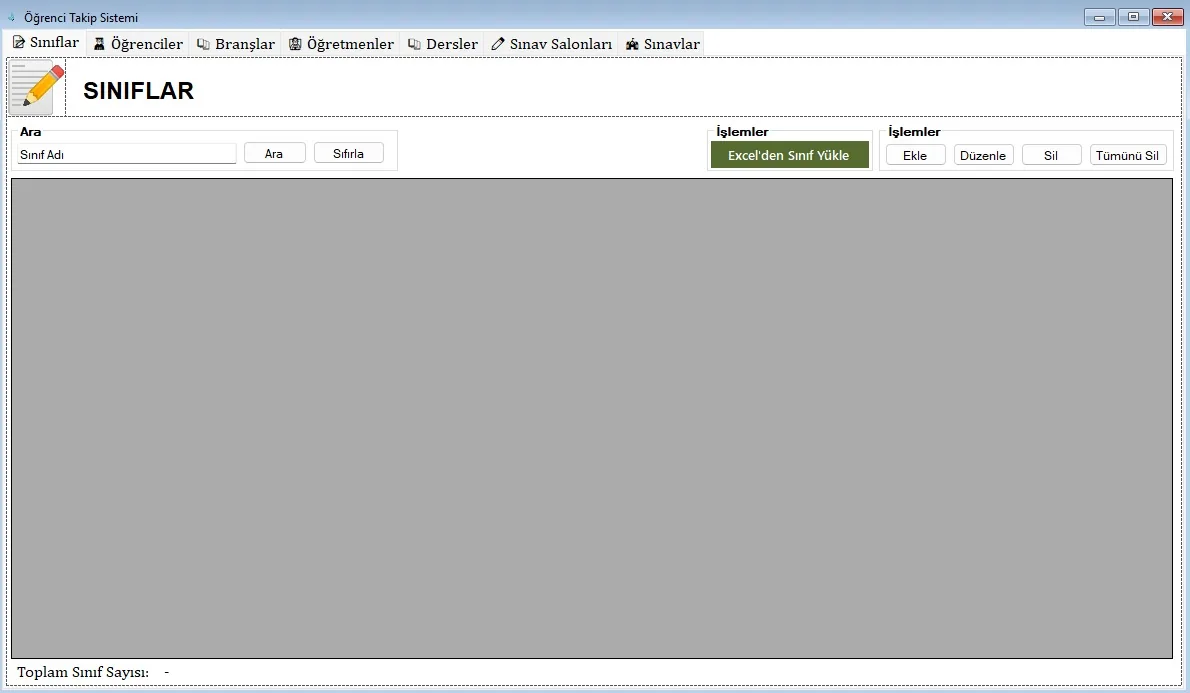Switch to the Sınıflar tab
1190x693 pixels.
(46, 43)
